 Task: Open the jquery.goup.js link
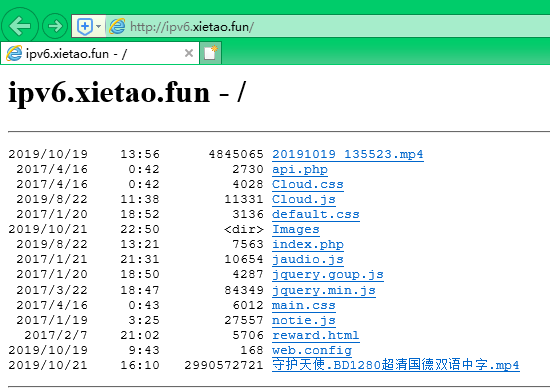pos(328,275)
